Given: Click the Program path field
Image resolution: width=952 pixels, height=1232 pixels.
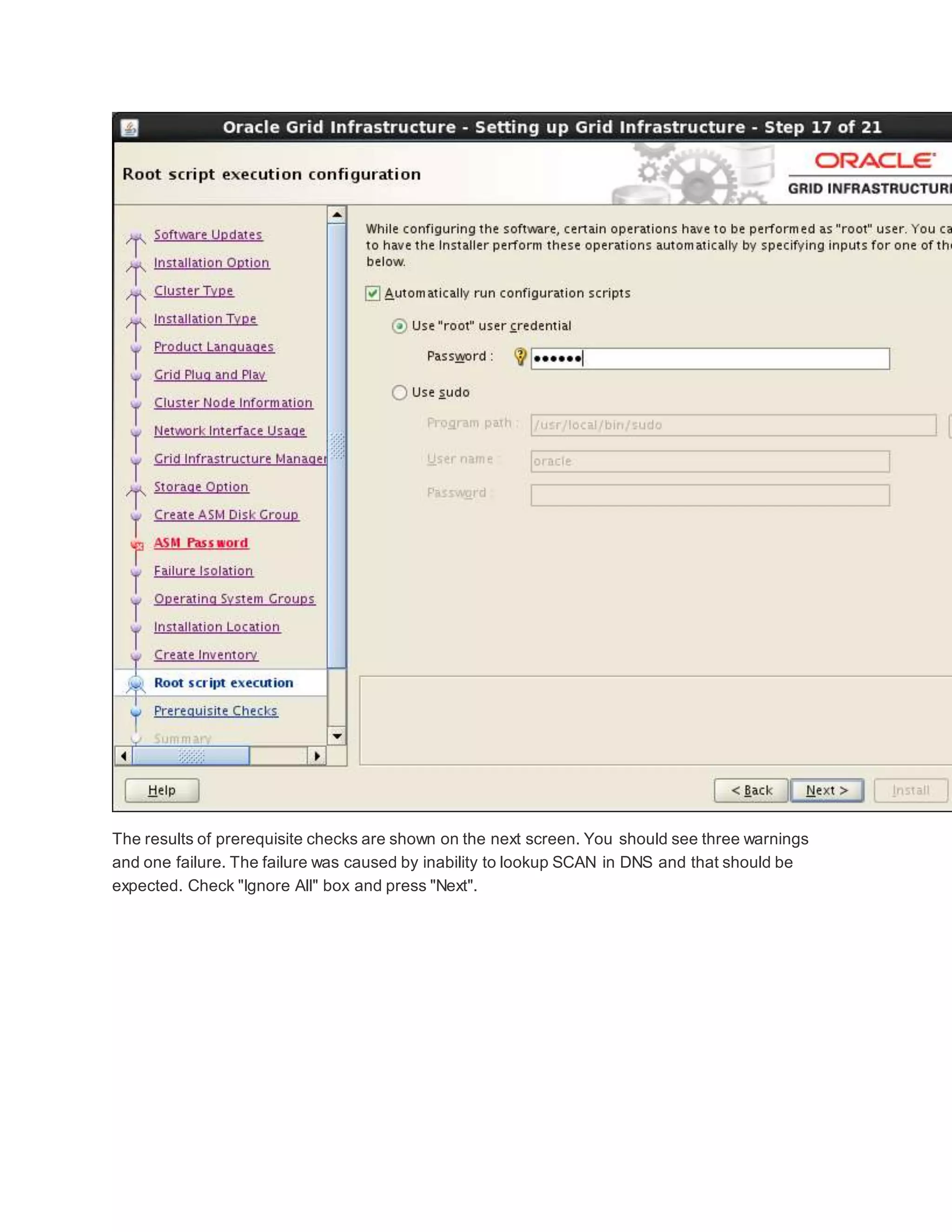Looking at the screenshot, I should (x=733, y=425).
